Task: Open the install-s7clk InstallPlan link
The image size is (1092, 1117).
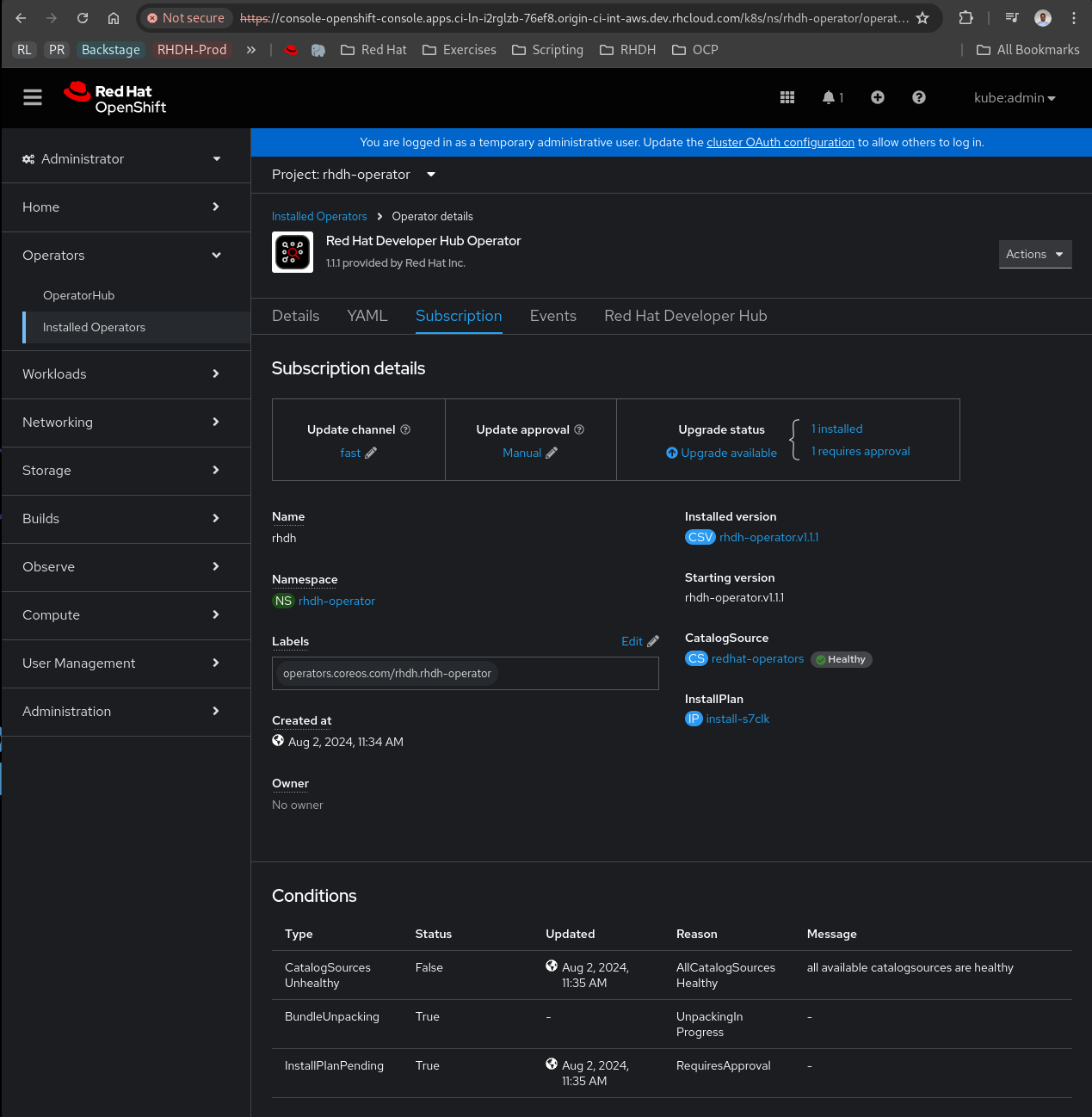Action: click(x=737, y=719)
